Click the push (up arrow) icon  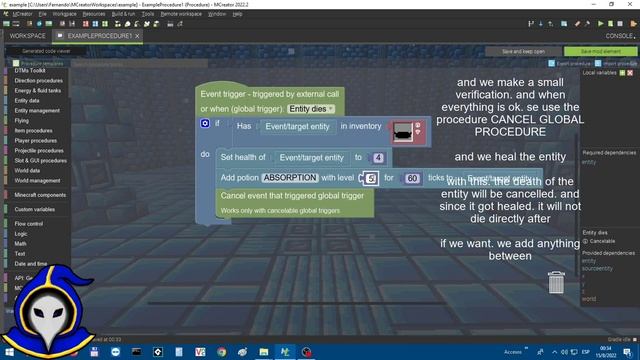coord(550,24)
